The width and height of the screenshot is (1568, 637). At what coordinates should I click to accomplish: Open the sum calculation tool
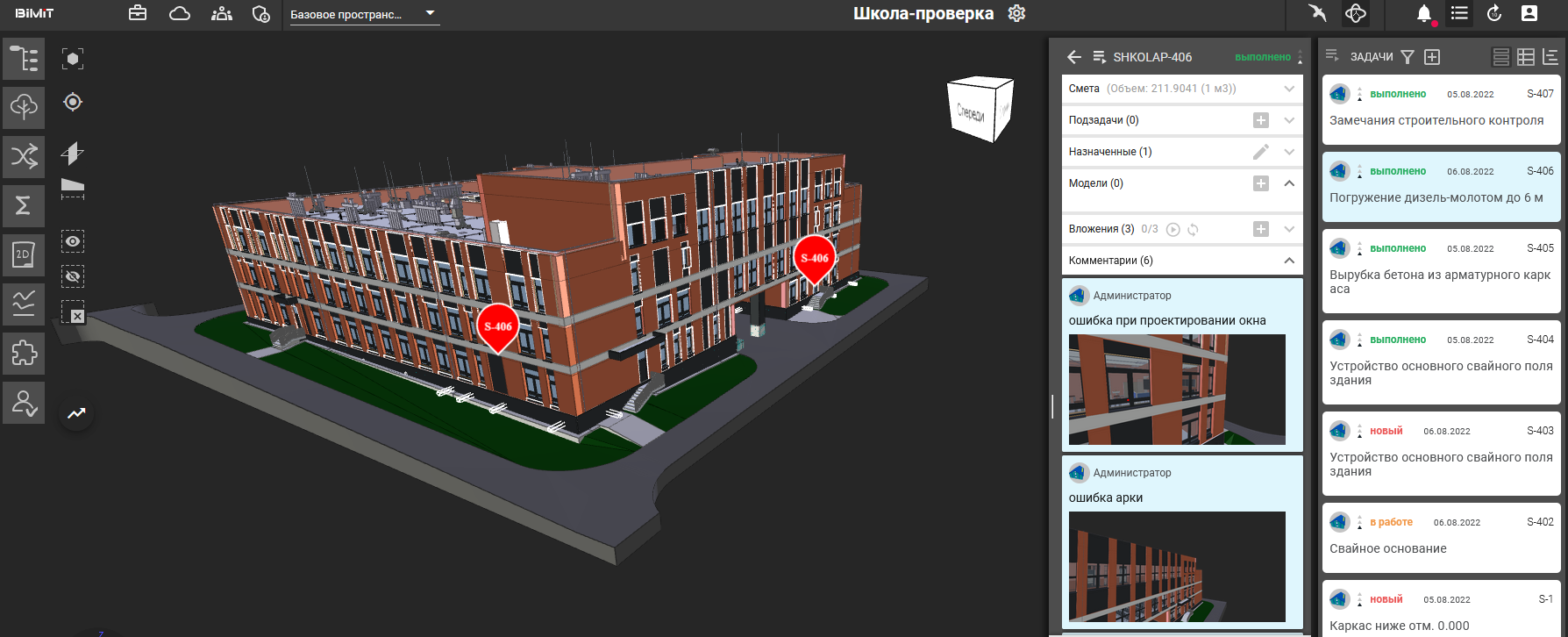[x=24, y=205]
